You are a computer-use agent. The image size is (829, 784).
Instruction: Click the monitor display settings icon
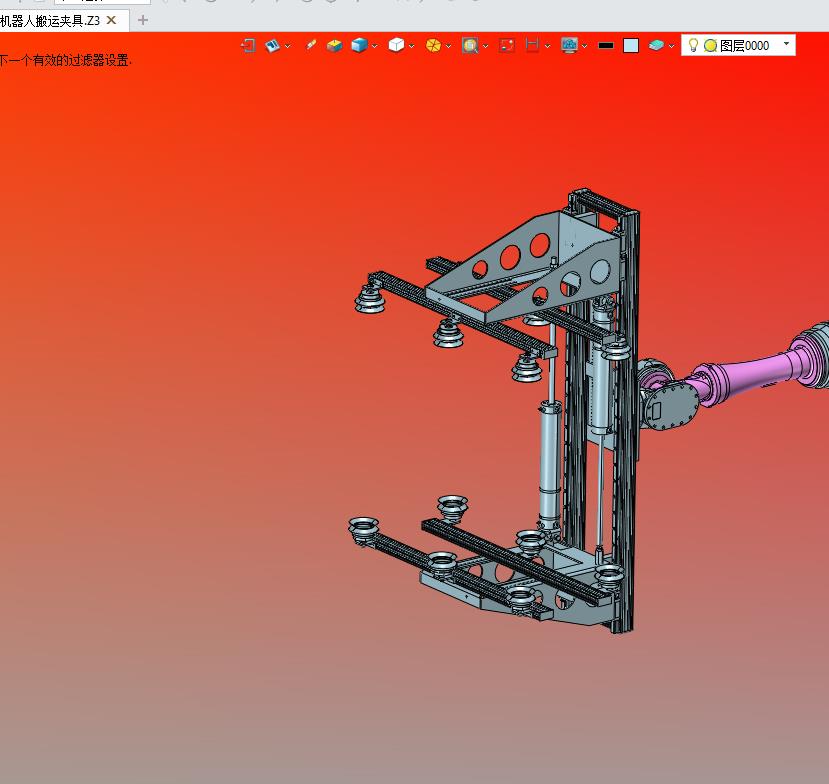[x=569, y=45]
